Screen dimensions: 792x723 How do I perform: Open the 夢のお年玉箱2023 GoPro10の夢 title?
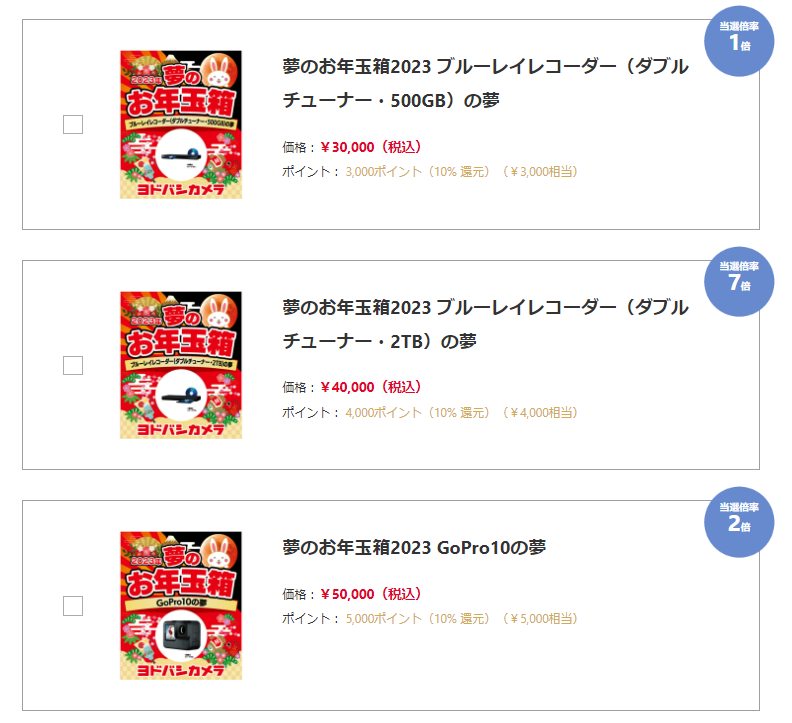[414, 548]
